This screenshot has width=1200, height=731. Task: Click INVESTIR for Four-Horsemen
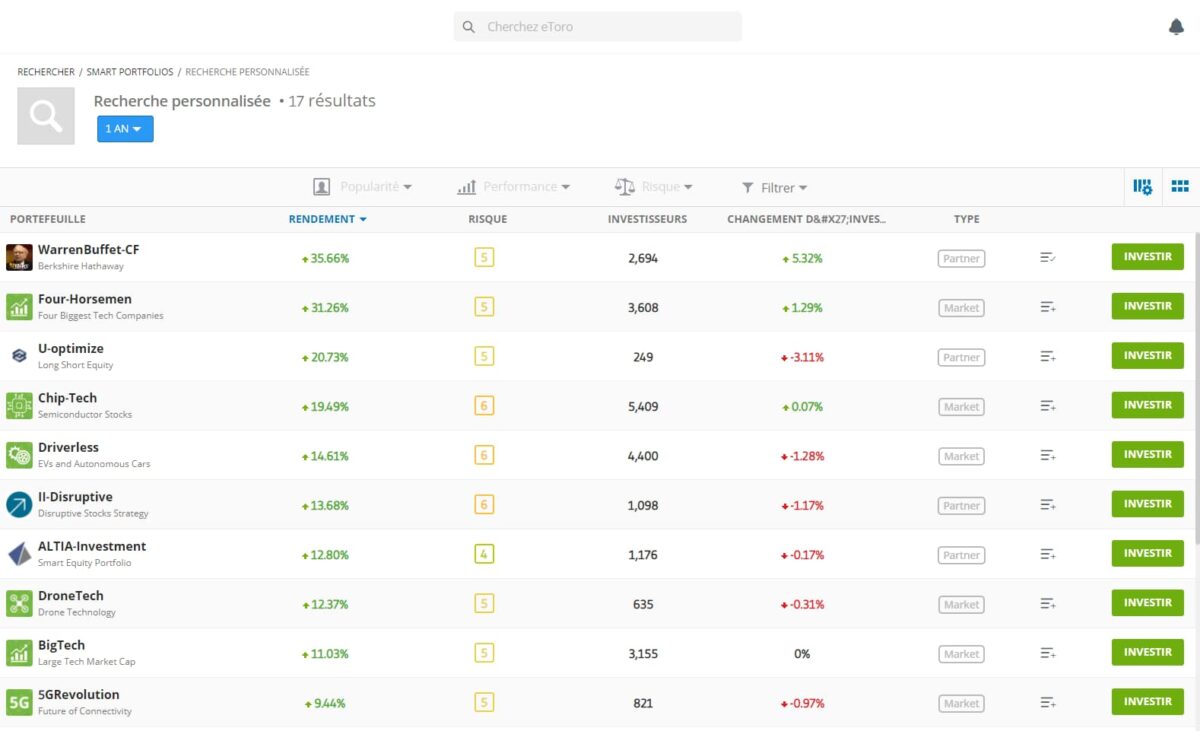1147,306
